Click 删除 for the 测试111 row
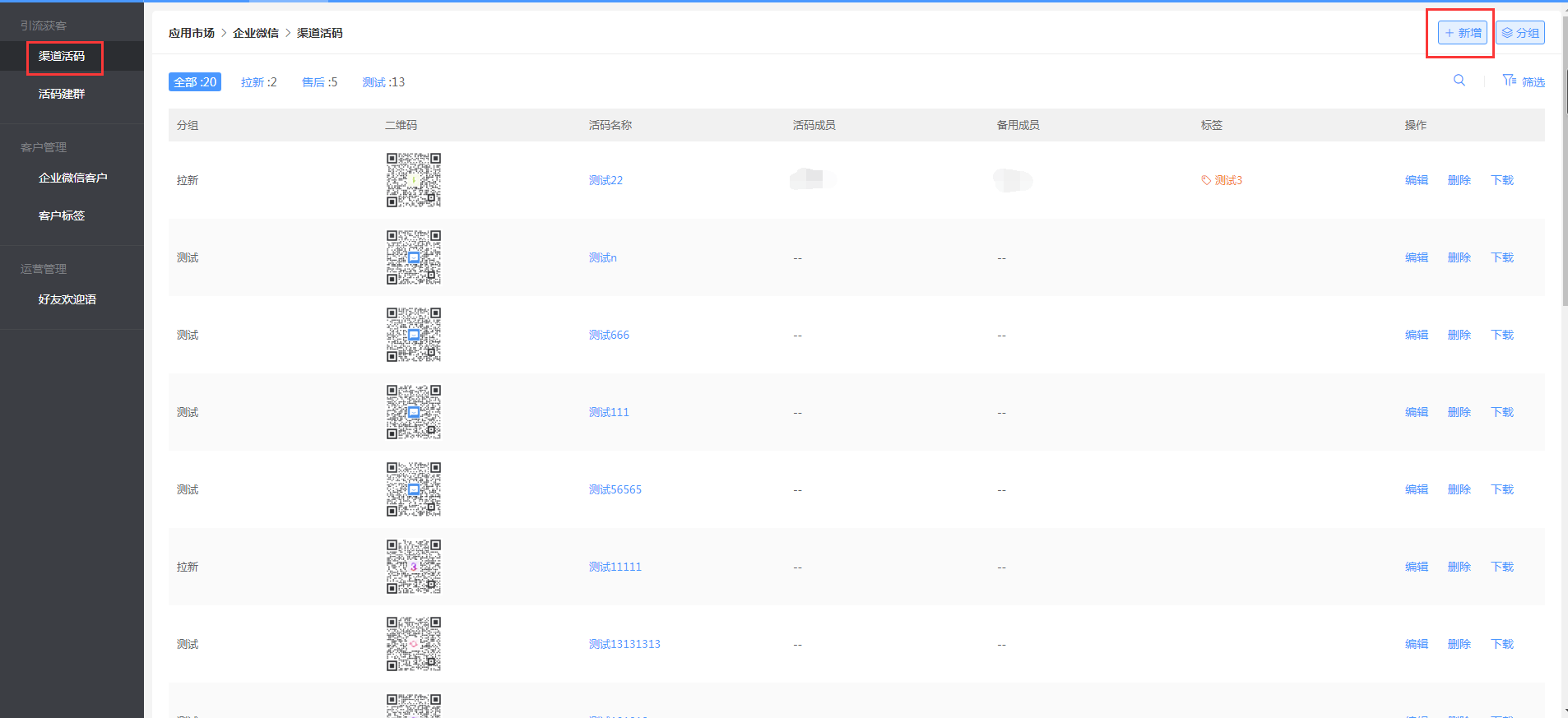 pyautogui.click(x=1459, y=412)
